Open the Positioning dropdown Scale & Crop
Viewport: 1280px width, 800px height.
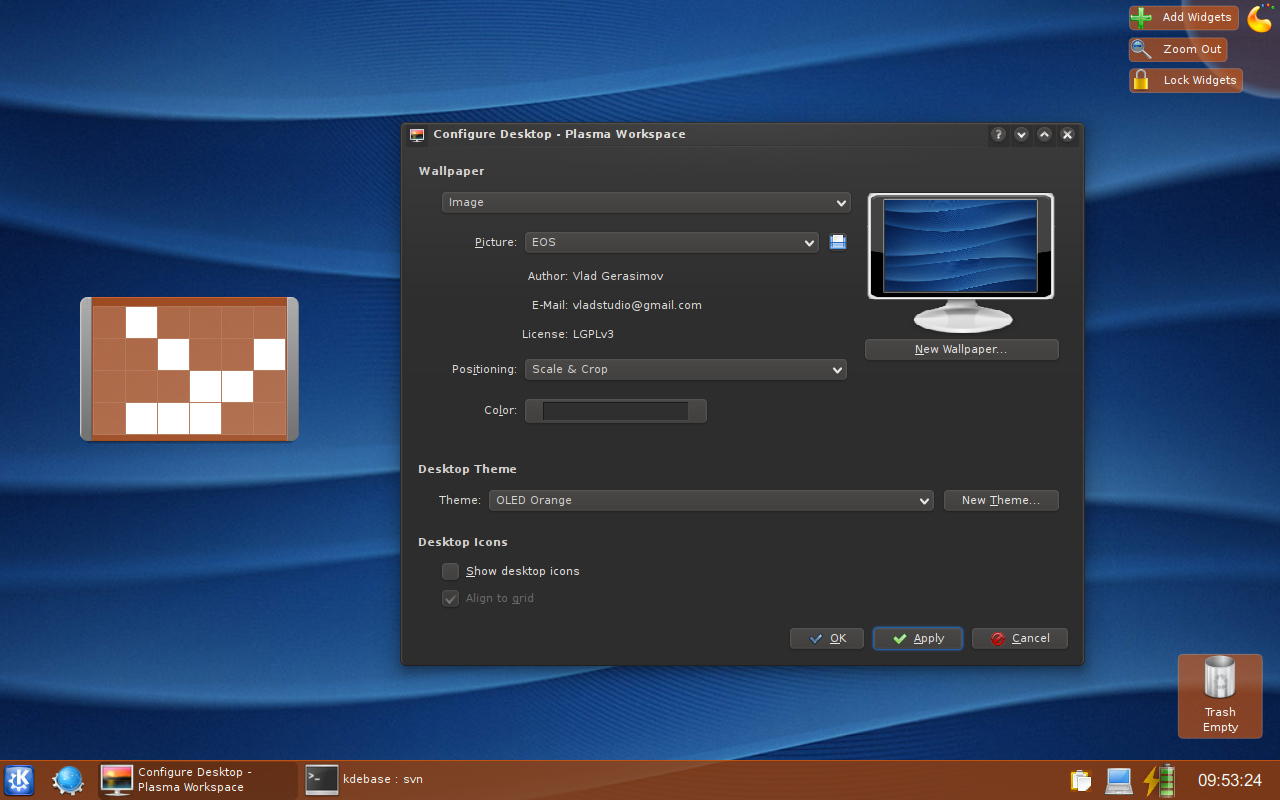686,369
